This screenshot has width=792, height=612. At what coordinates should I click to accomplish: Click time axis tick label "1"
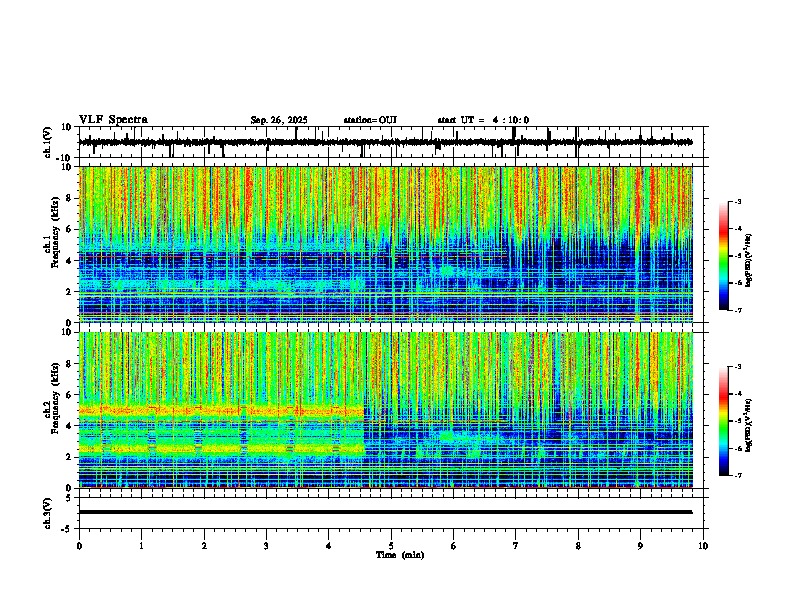click(x=141, y=546)
